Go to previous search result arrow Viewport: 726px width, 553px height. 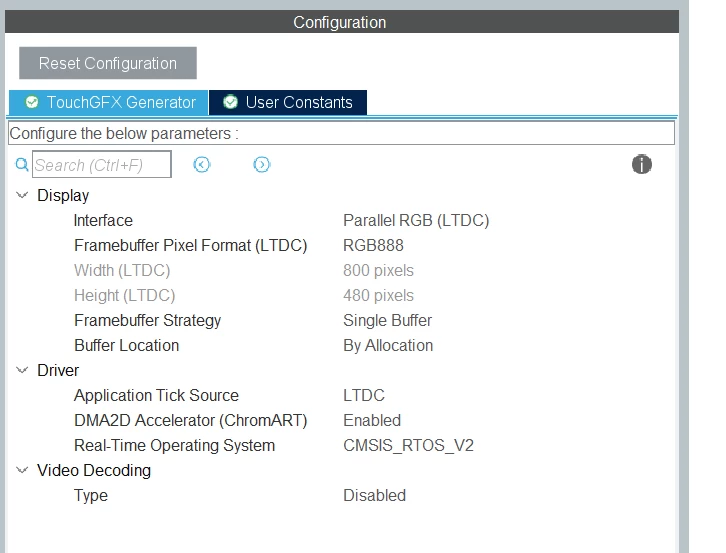[202, 164]
